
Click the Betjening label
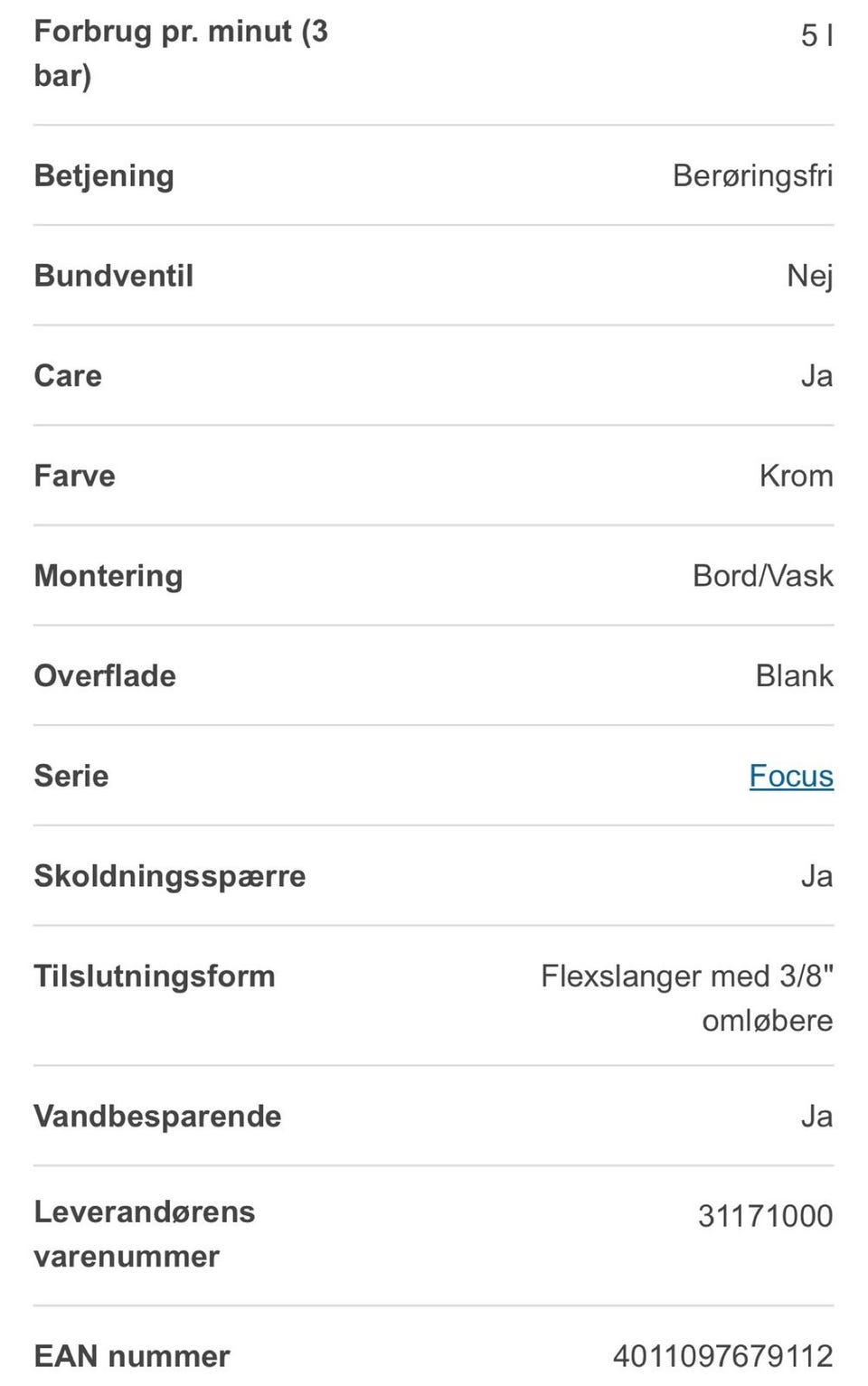point(104,175)
